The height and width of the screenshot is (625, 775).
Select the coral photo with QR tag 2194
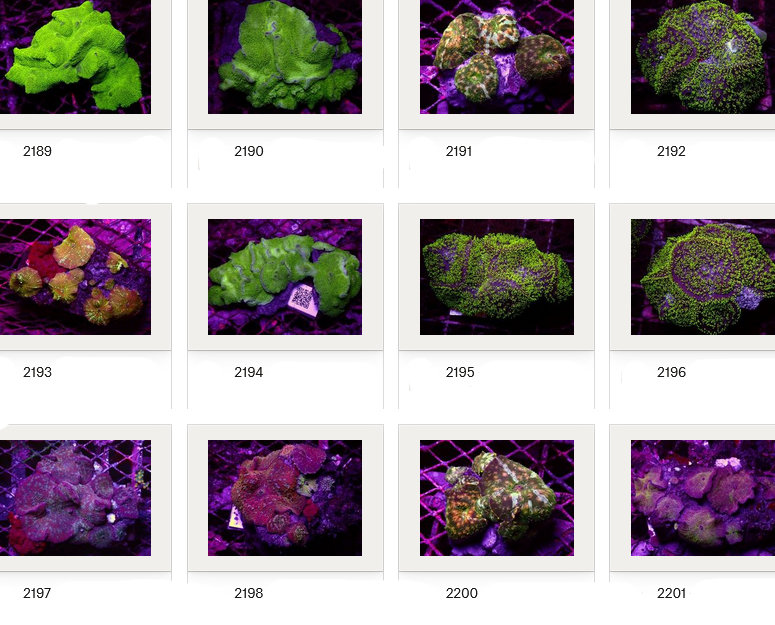(285, 277)
